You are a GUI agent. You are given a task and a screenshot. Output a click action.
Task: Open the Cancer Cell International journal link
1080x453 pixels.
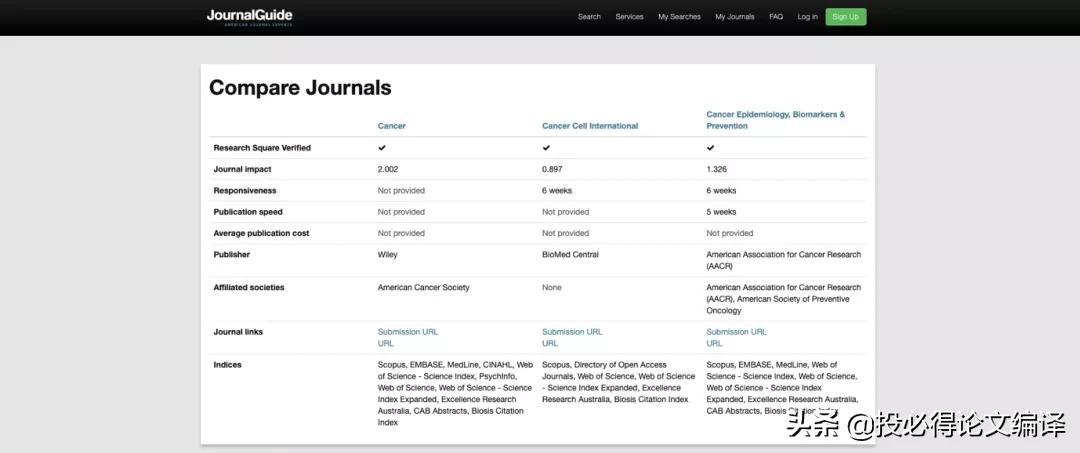click(590, 126)
